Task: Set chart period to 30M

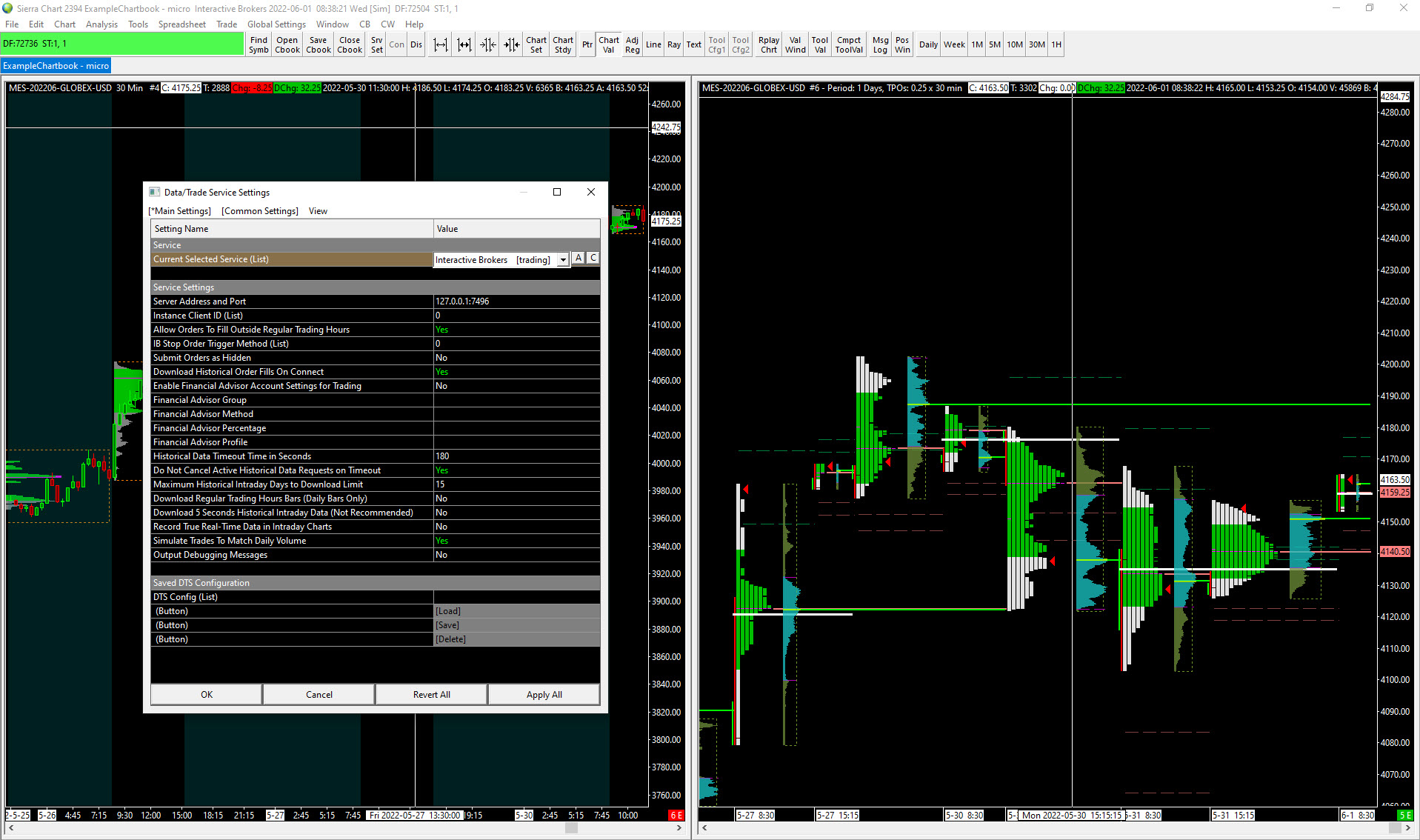Action: coord(1037,45)
